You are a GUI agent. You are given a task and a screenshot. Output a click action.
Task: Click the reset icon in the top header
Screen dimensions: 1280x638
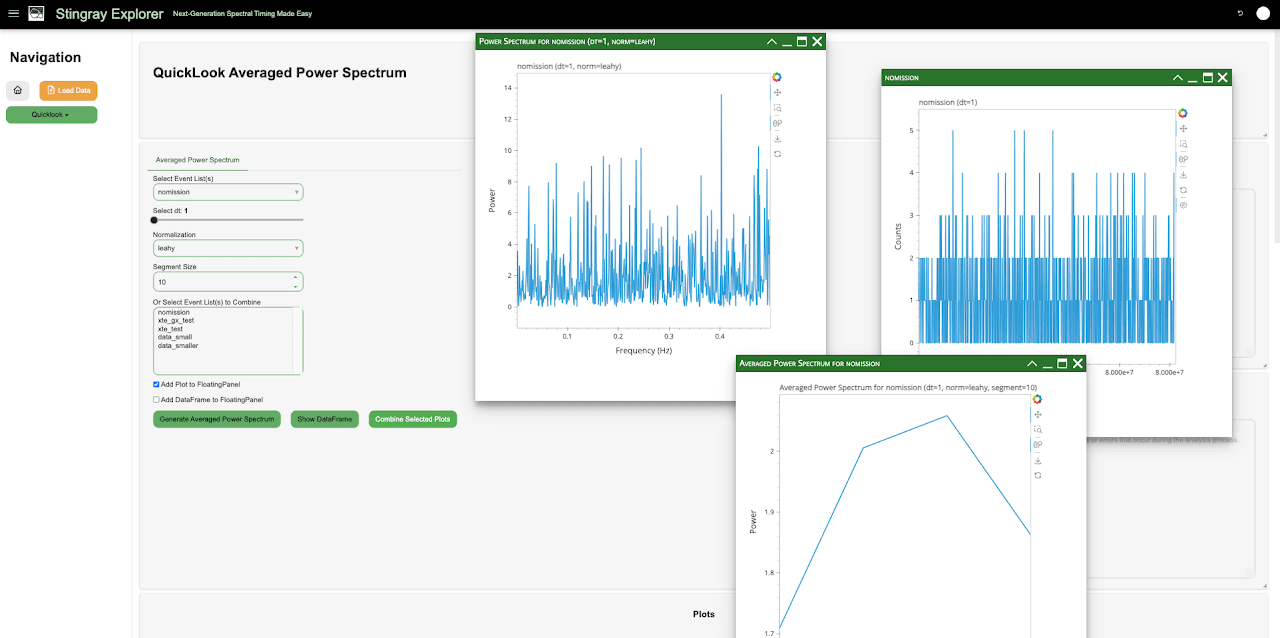[1240, 14]
